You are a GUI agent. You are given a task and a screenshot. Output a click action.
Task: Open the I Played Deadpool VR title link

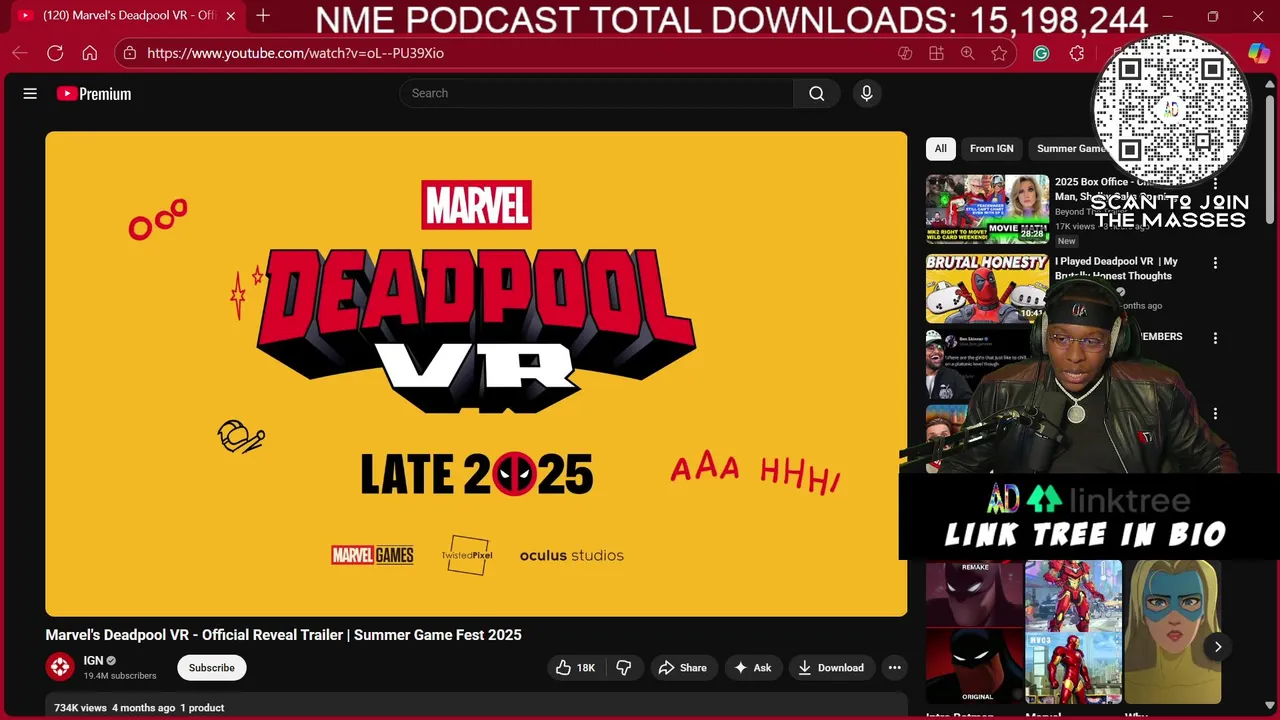(x=1116, y=268)
